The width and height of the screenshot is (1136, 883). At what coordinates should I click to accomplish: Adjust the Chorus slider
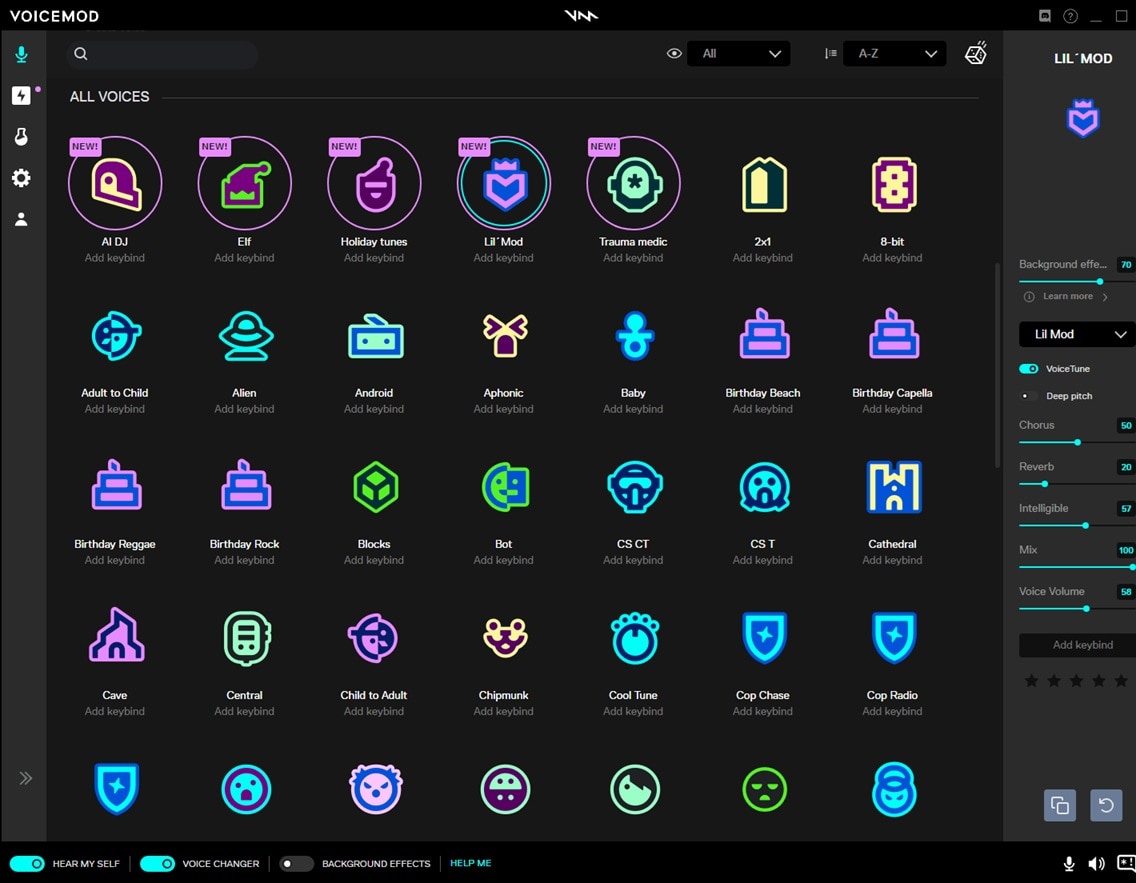[1077, 442]
